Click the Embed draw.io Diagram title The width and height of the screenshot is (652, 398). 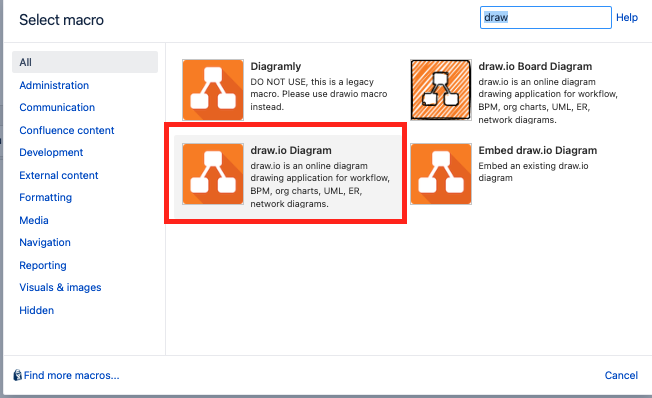538,151
